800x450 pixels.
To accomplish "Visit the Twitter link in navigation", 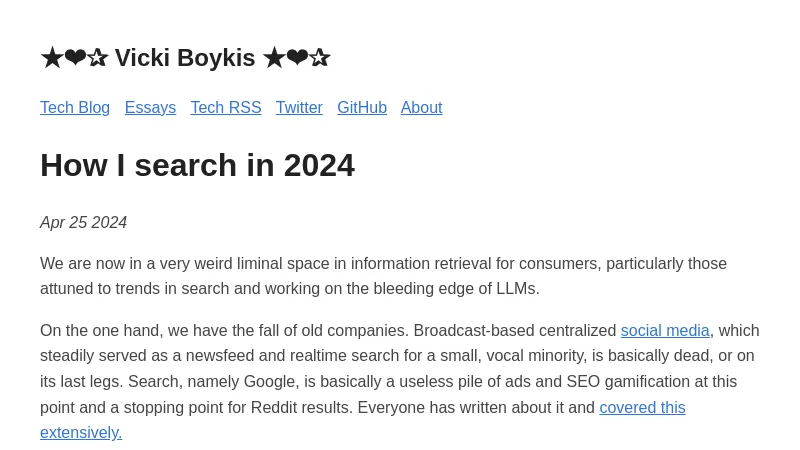I will (x=299, y=108).
